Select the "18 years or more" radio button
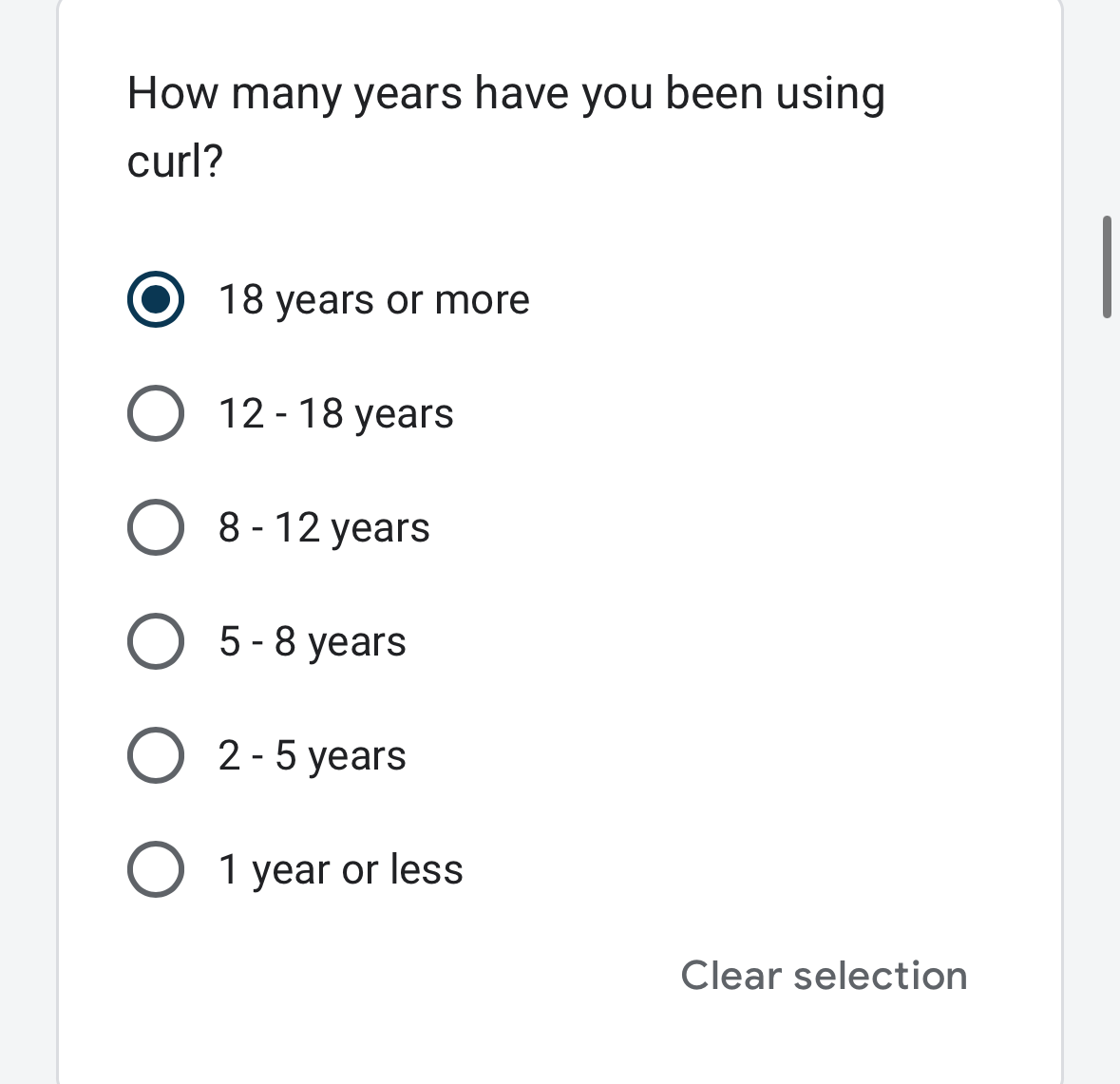The width and height of the screenshot is (1120, 1084). 156,299
